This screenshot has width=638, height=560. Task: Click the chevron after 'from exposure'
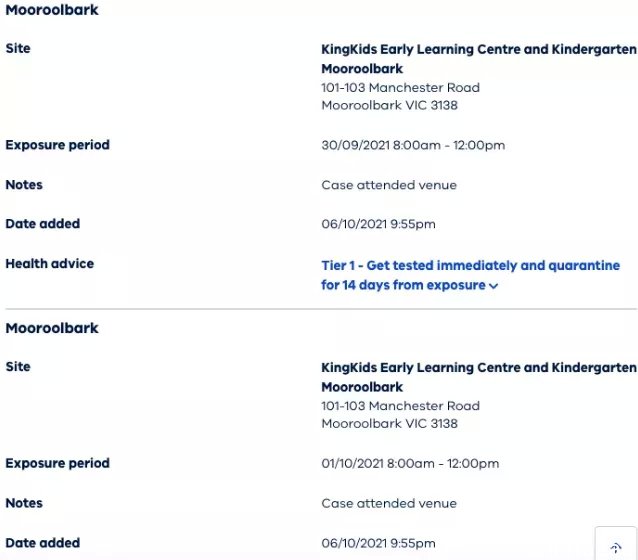pyautogui.click(x=494, y=286)
